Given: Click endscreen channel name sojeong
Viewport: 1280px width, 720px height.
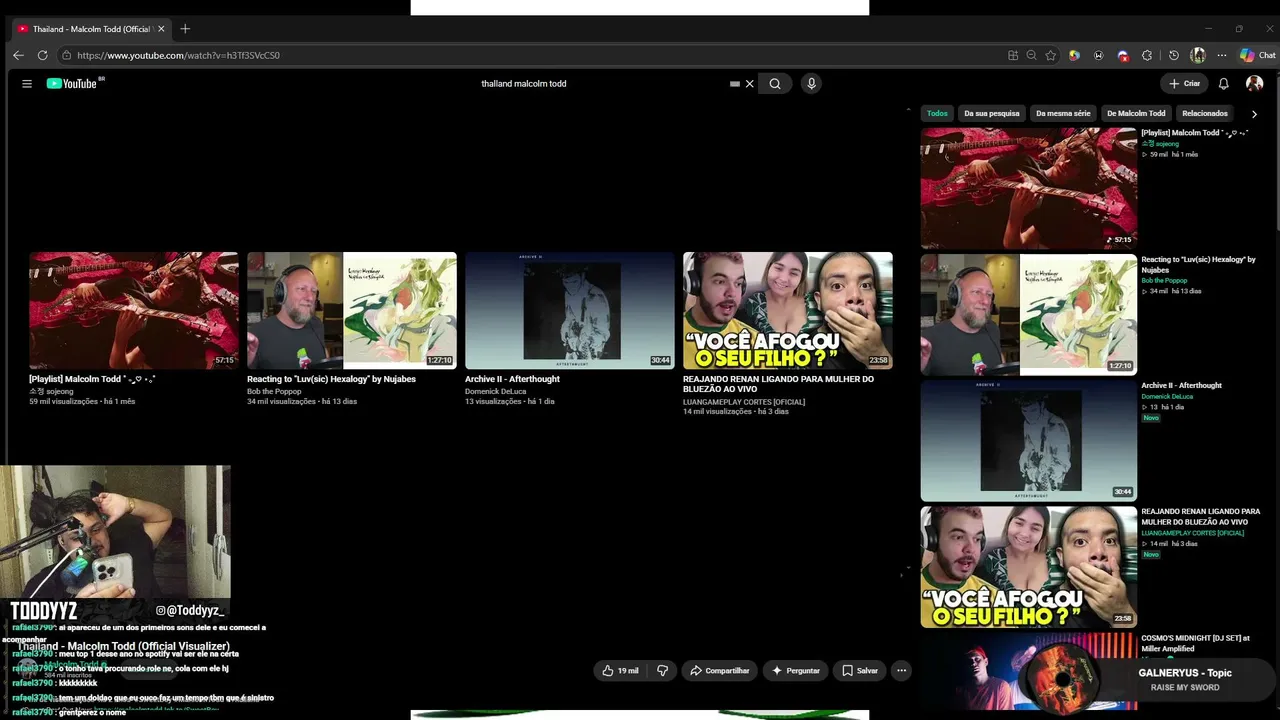Looking at the screenshot, I should click(x=51, y=391).
